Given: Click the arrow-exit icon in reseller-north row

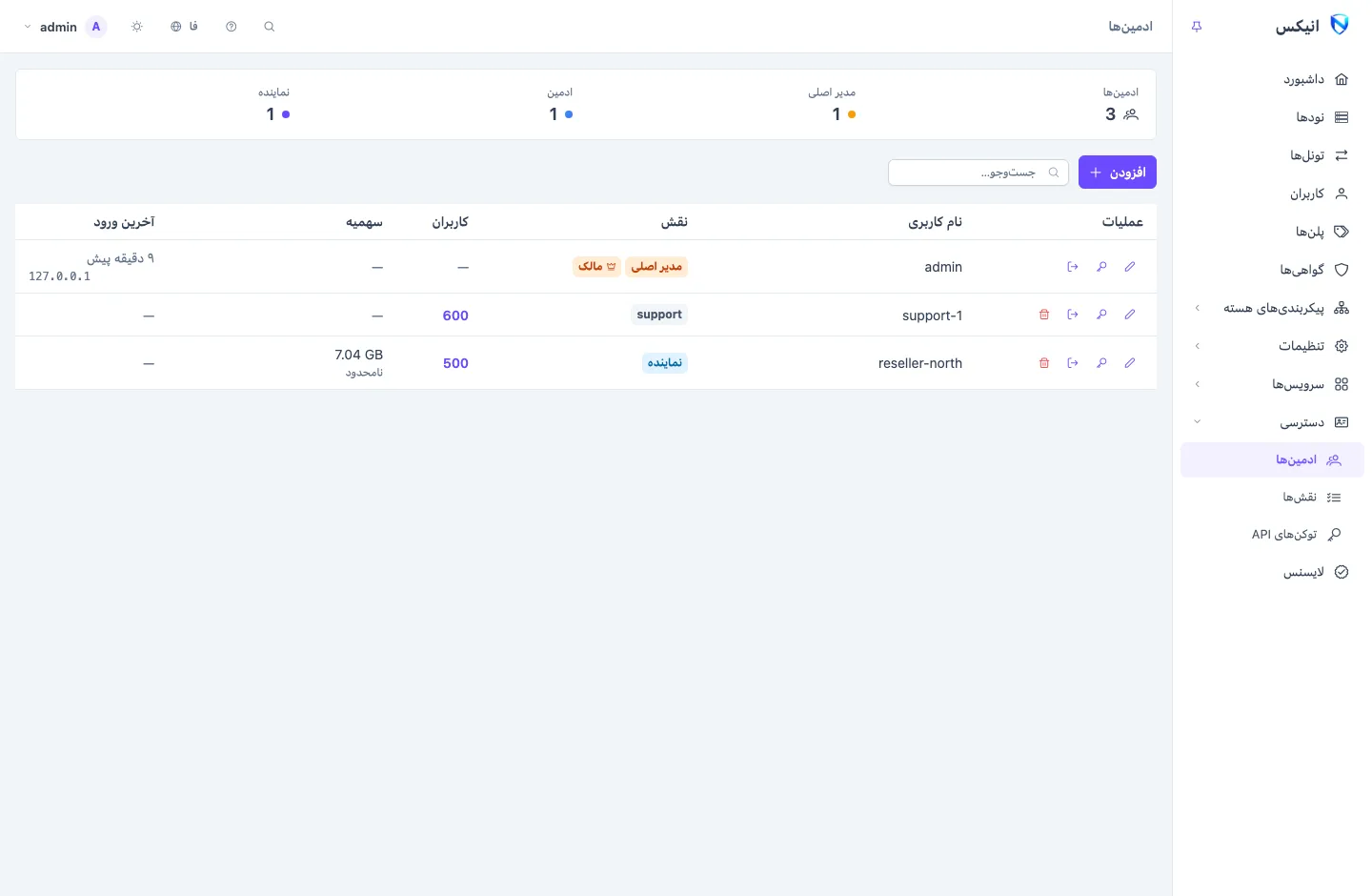Looking at the screenshot, I should (x=1073, y=363).
